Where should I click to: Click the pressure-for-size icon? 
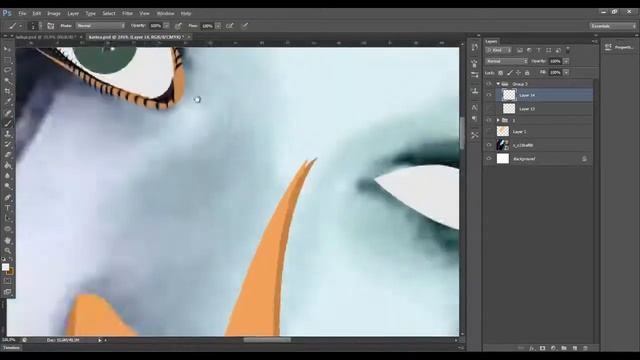(244, 26)
